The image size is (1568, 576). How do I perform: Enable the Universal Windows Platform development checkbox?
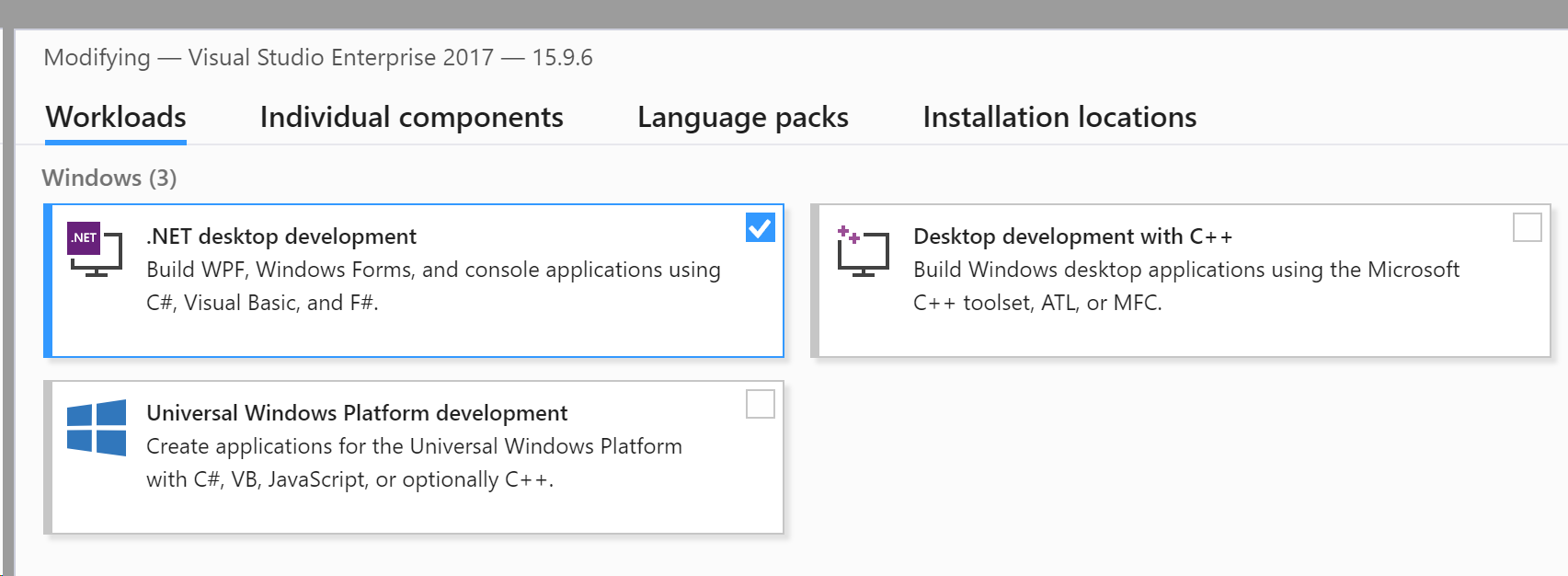pos(761,404)
